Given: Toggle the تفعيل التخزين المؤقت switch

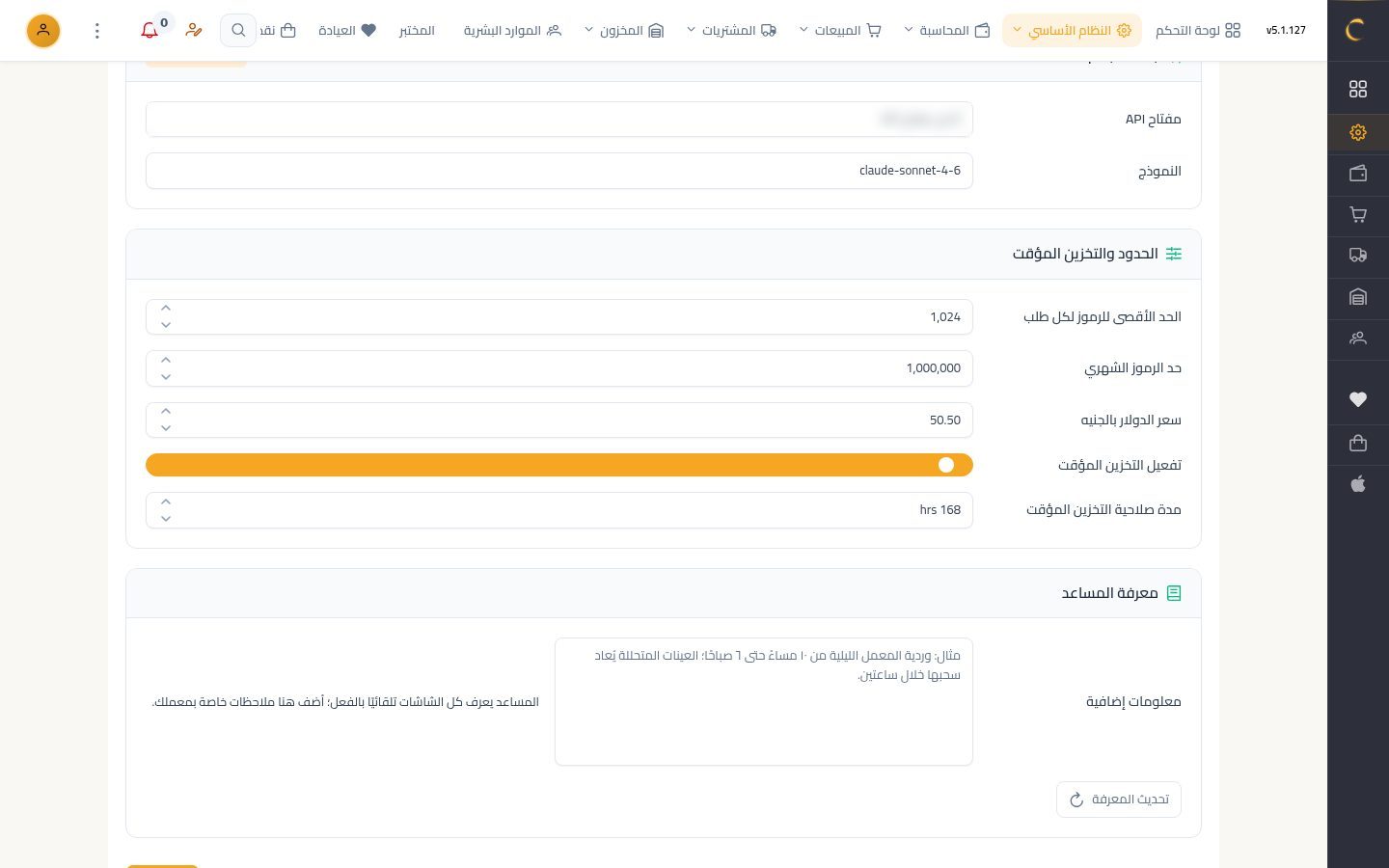Looking at the screenshot, I should (559, 465).
